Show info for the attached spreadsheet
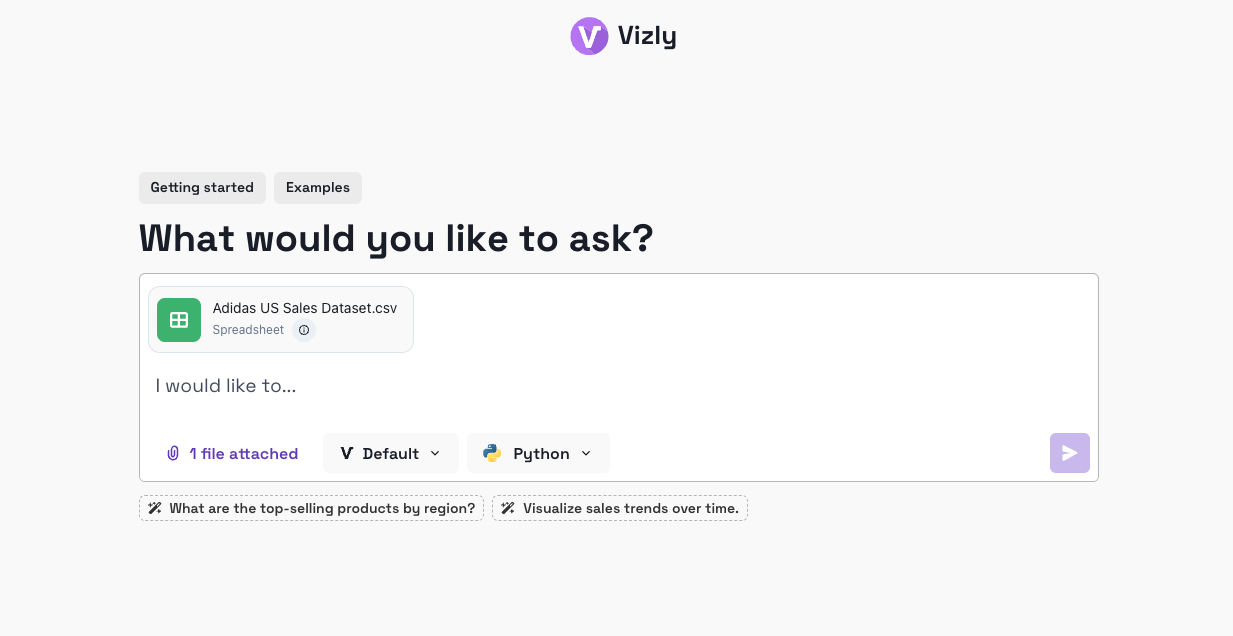The image size is (1233, 636). [x=304, y=330]
